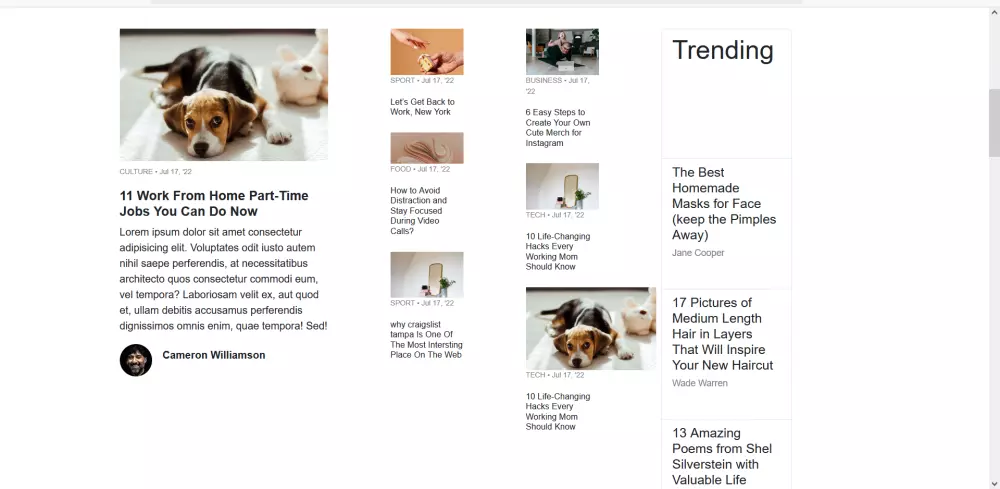The image size is (1000, 489).
Task: Click the Cameron Williamson author name
Action: tap(214, 355)
